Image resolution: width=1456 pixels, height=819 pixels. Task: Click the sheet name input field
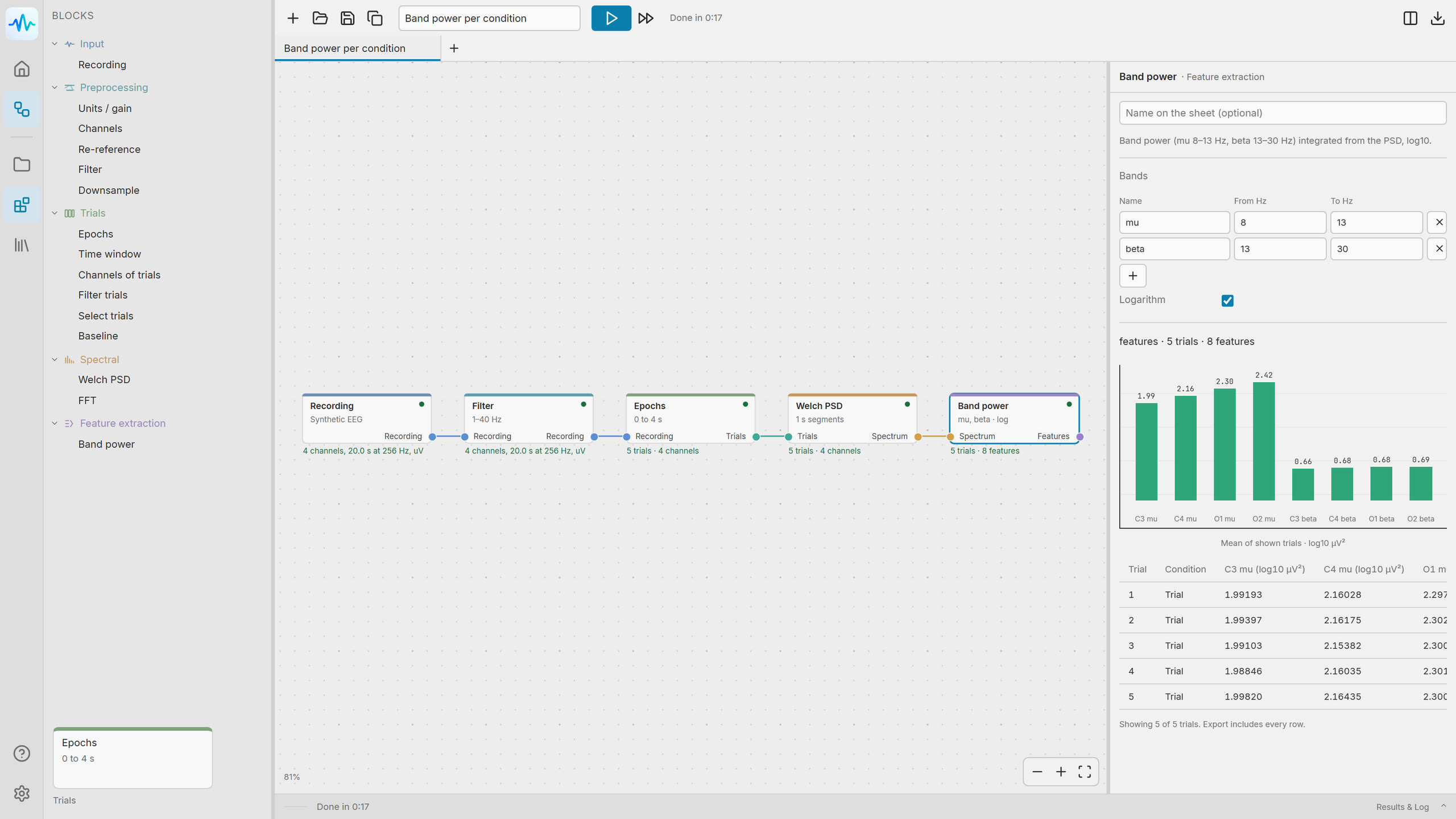489,18
